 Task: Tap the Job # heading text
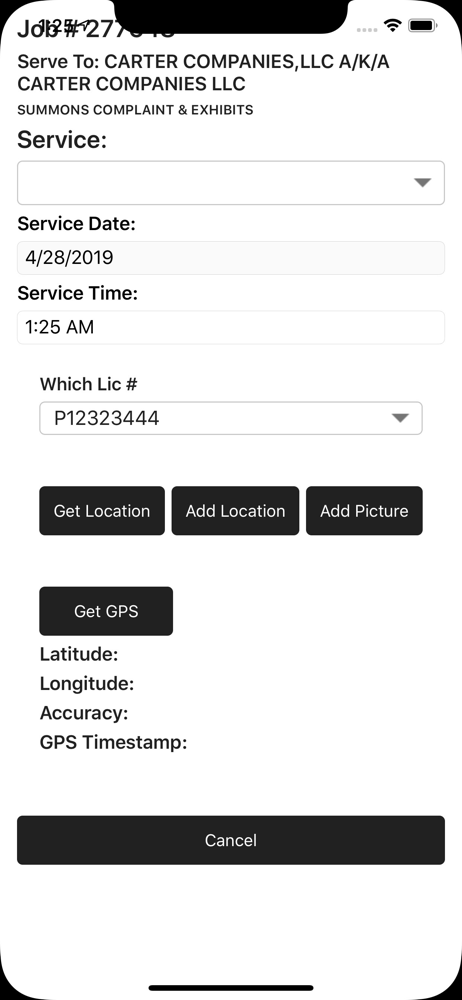point(96,29)
